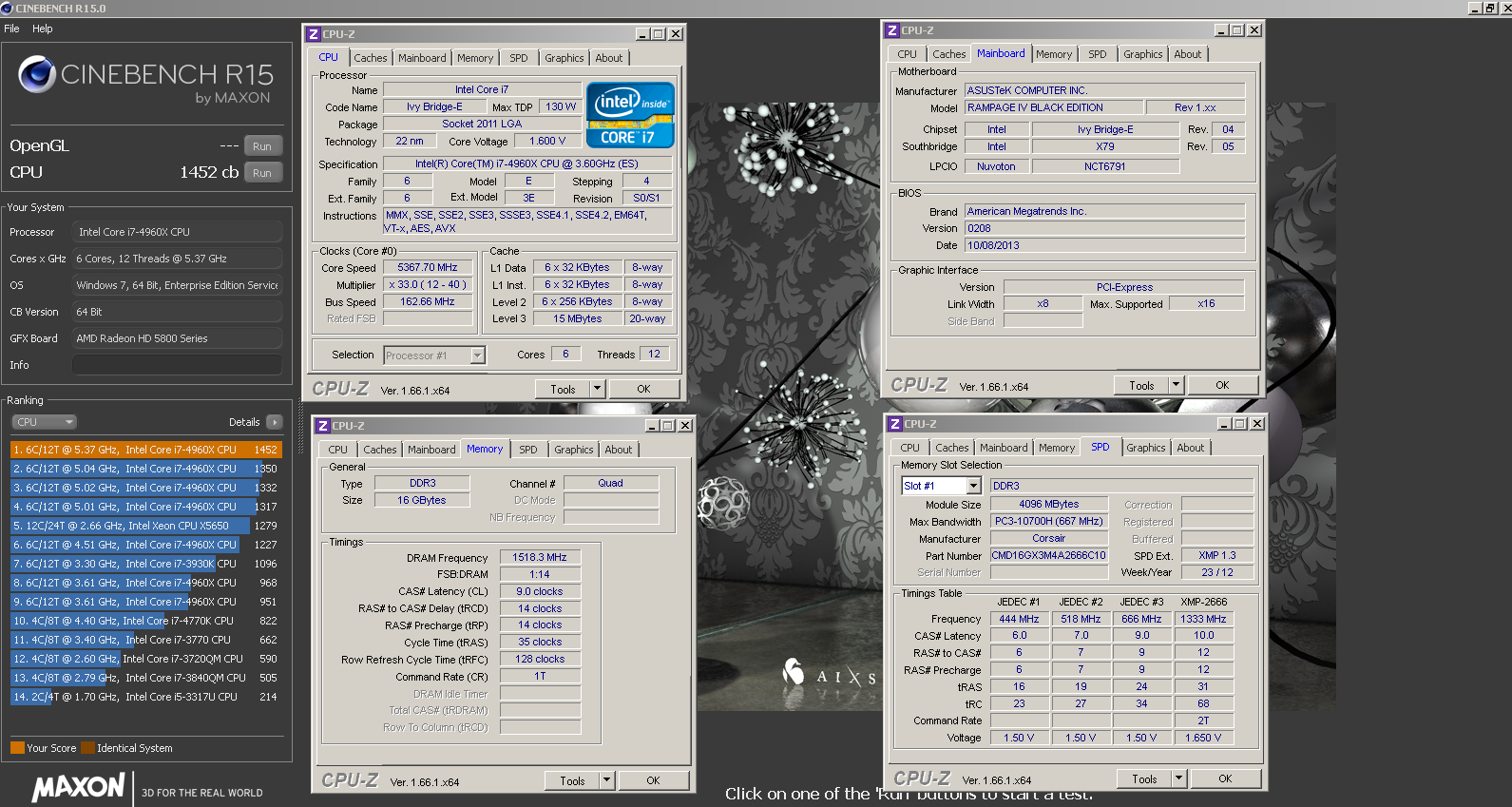Minimize the SPD CPU-Z window
This screenshot has width=1512, height=807.
[x=1224, y=424]
